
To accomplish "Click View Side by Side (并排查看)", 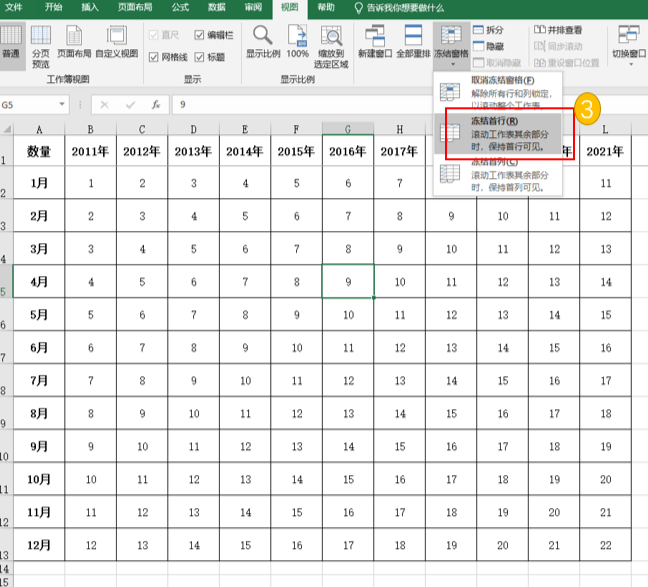I will tap(558, 30).
